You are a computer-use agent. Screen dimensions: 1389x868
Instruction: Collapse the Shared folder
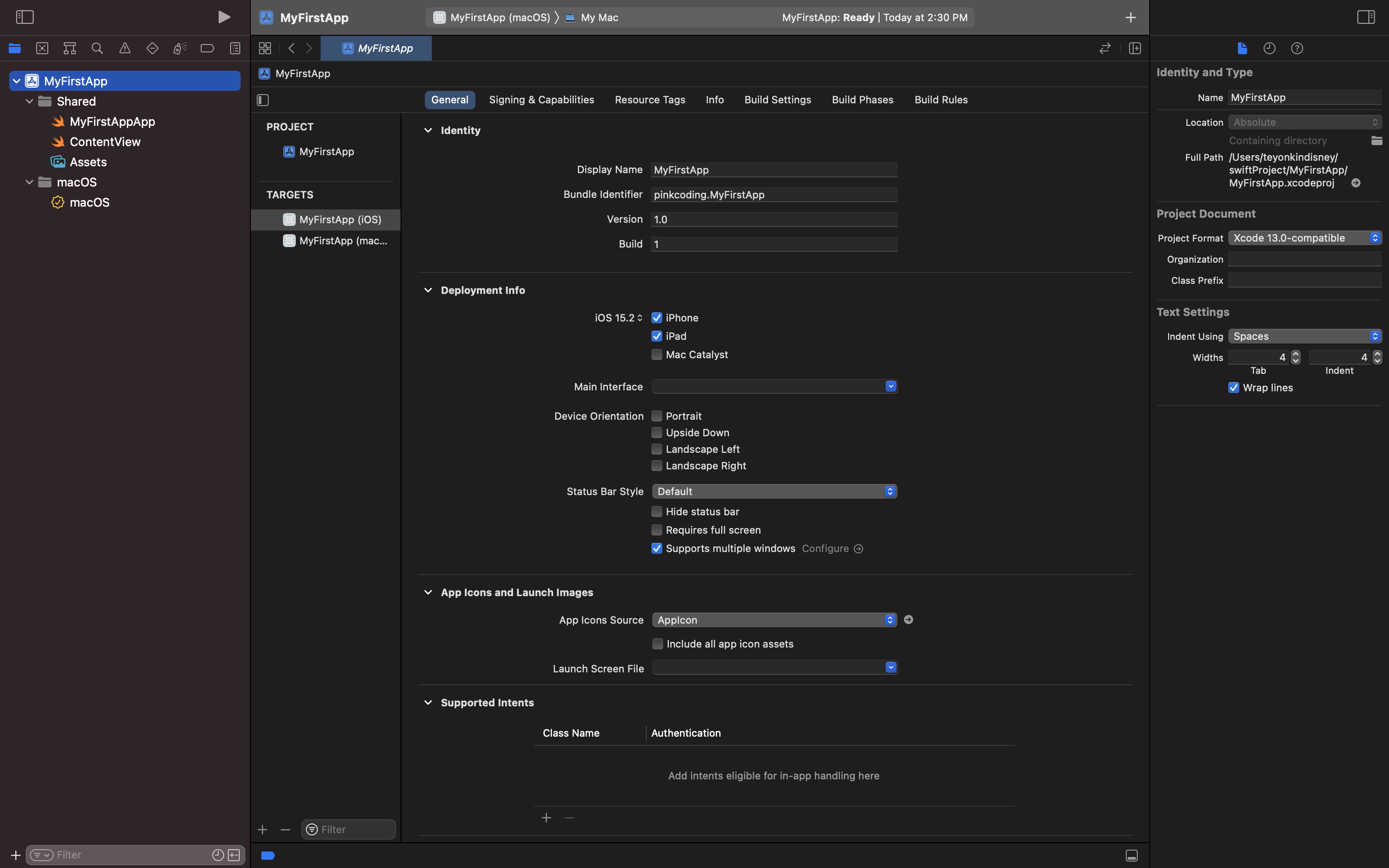point(29,101)
